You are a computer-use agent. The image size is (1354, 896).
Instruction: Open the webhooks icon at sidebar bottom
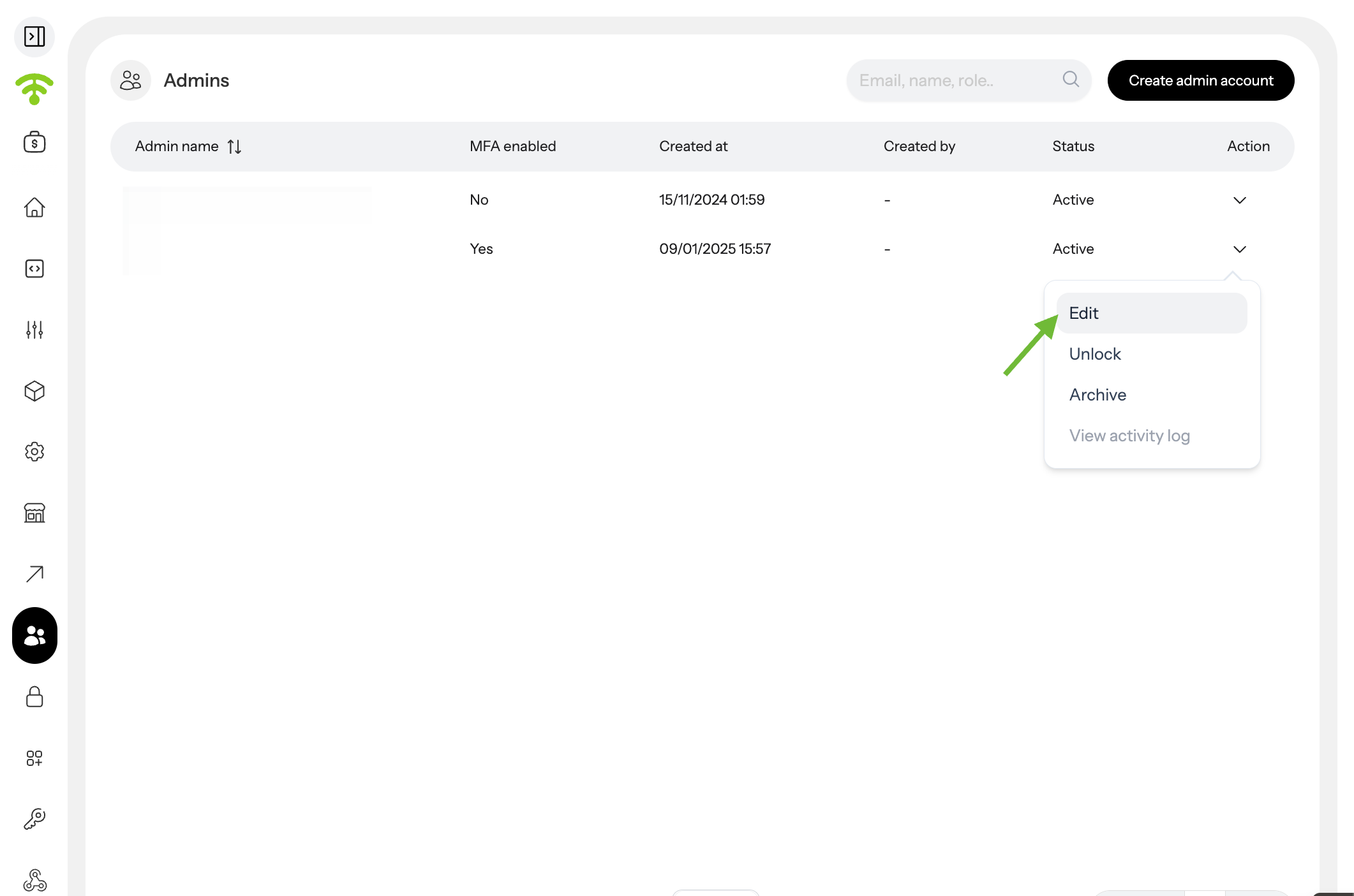34,880
